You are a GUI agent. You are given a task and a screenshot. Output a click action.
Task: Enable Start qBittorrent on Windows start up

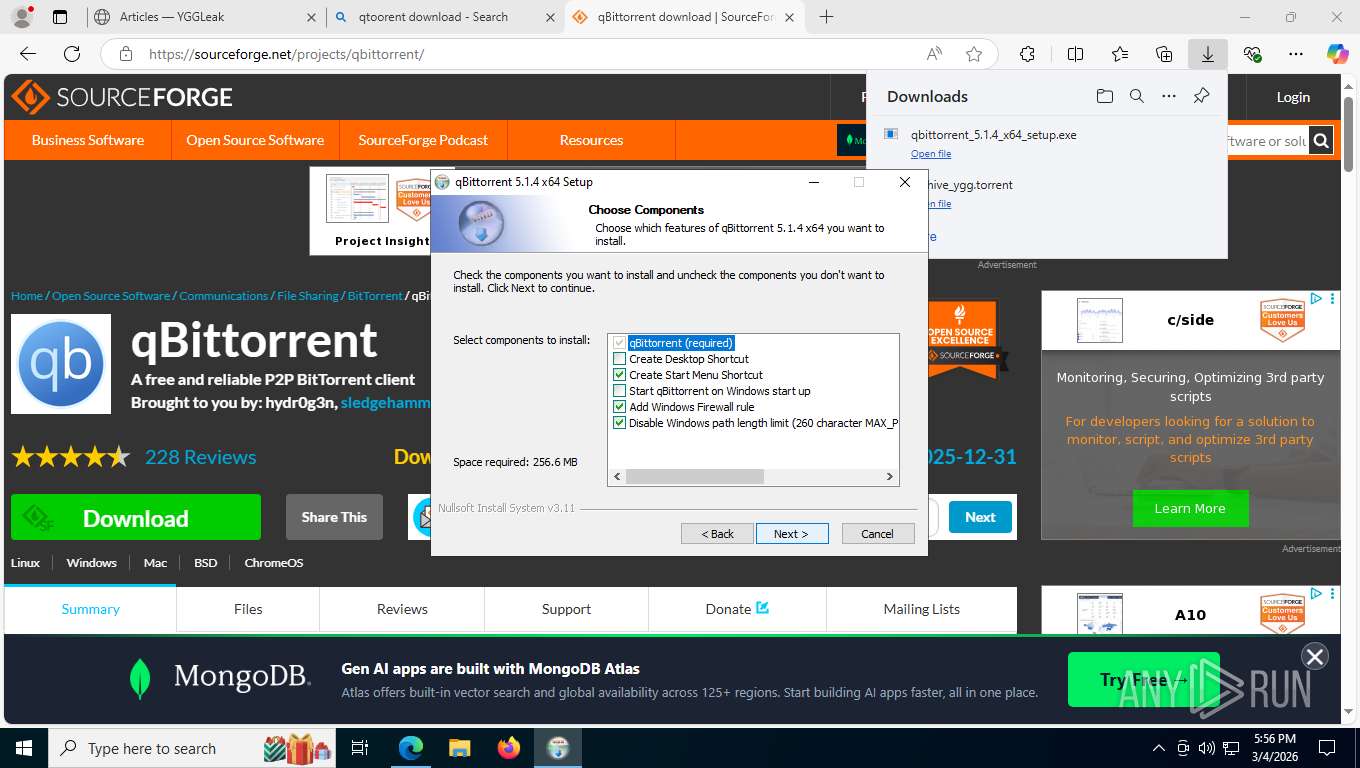620,391
